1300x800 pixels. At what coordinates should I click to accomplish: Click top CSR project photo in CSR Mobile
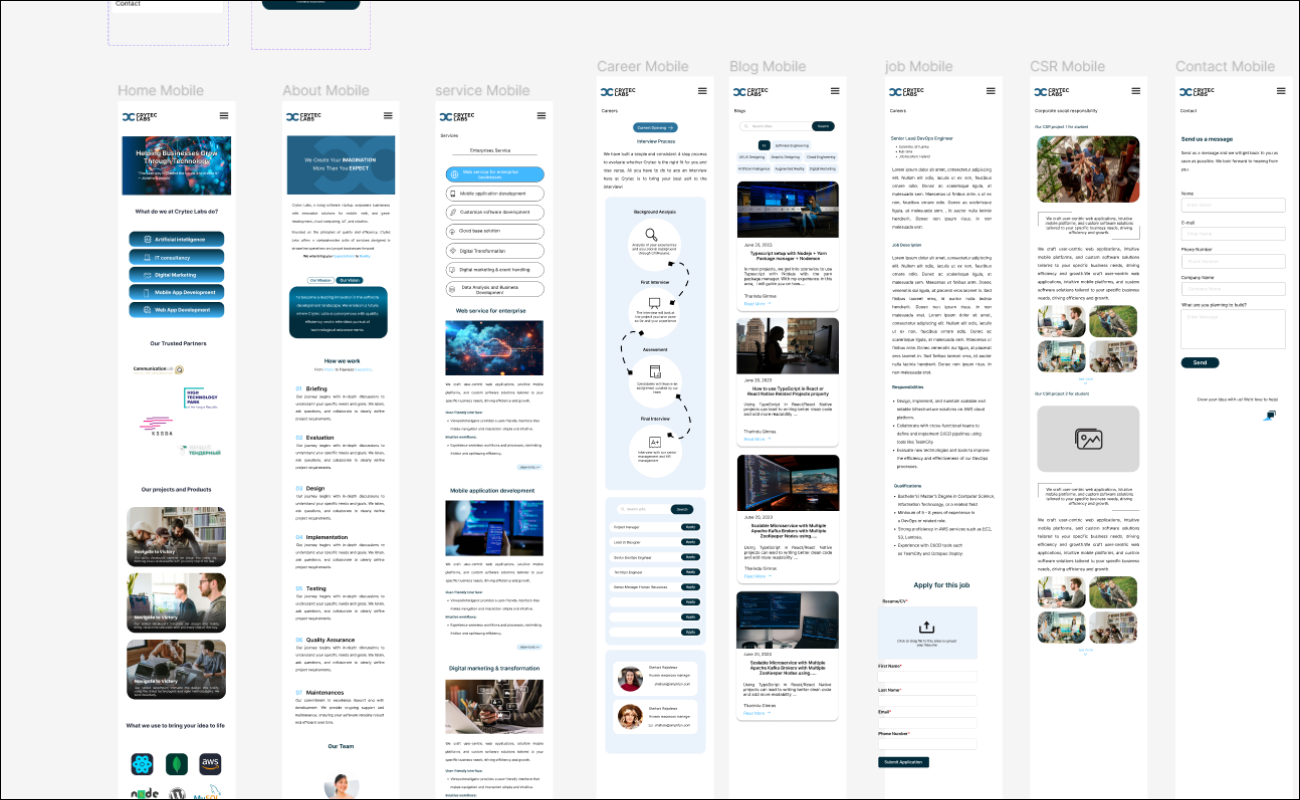coord(1088,169)
